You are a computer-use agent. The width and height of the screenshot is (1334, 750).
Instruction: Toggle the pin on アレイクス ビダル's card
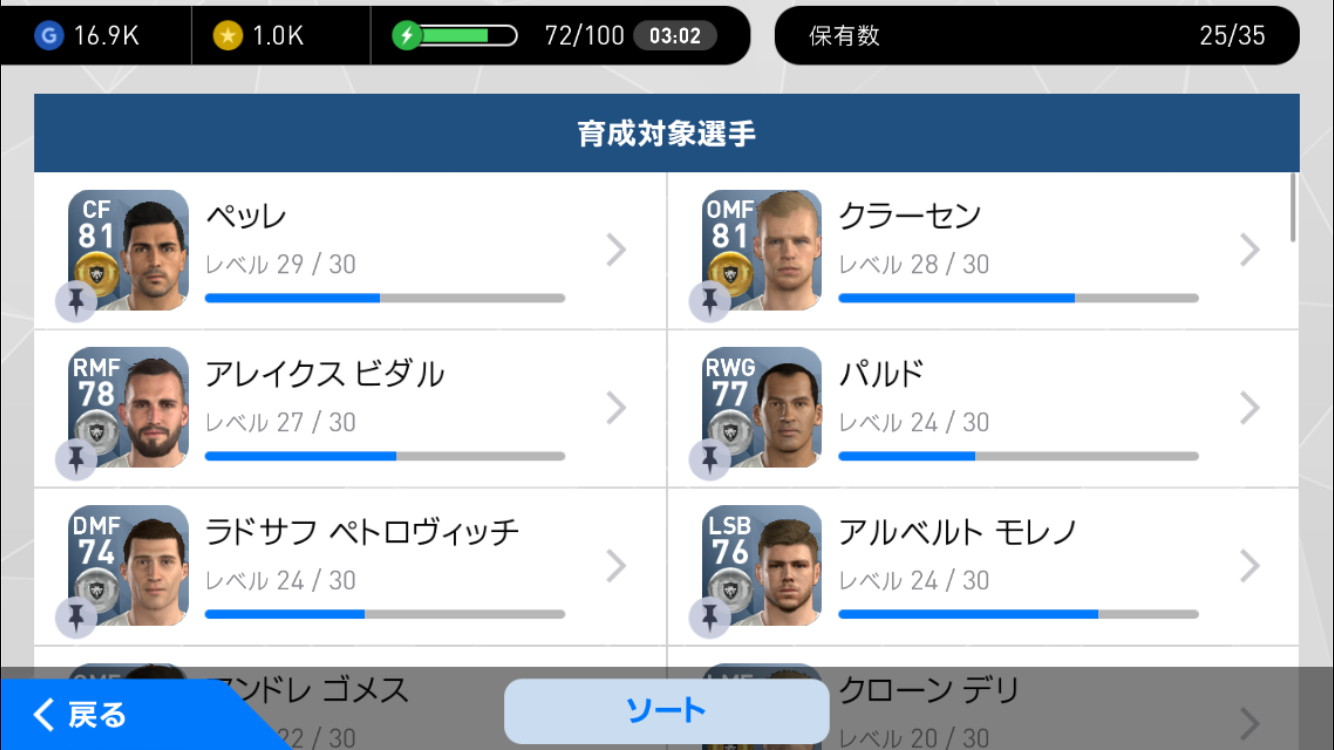click(76, 460)
